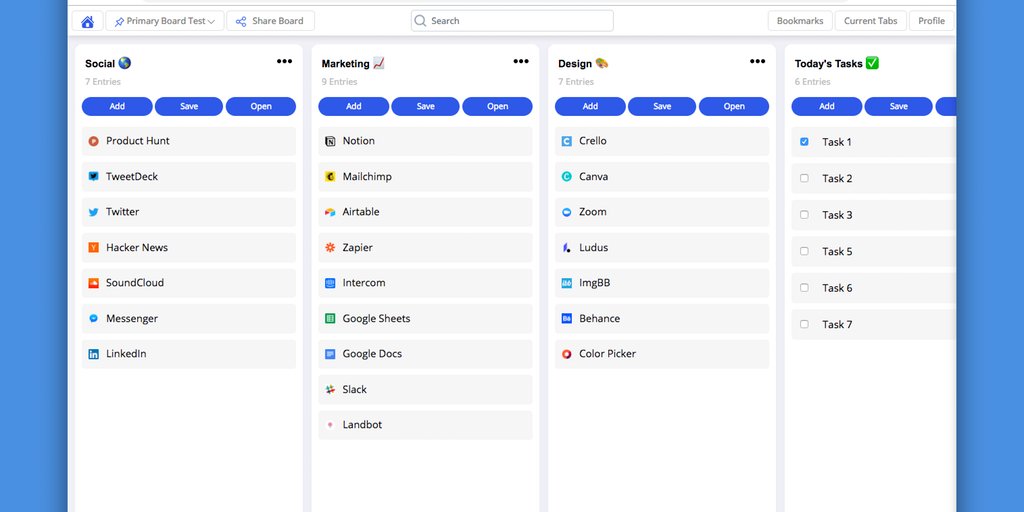Viewport: 1024px width, 512px height.
Task: Click the Google Sheets favicon
Action: (x=330, y=319)
